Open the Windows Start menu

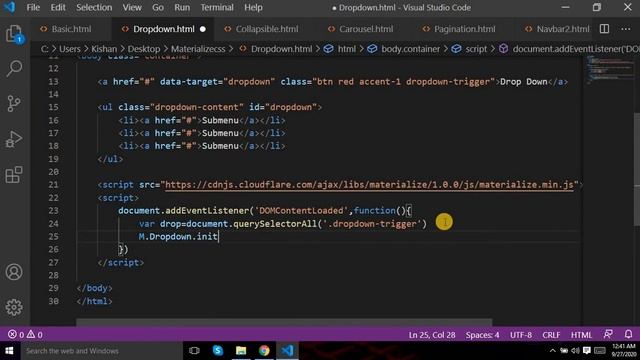click(9, 351)
